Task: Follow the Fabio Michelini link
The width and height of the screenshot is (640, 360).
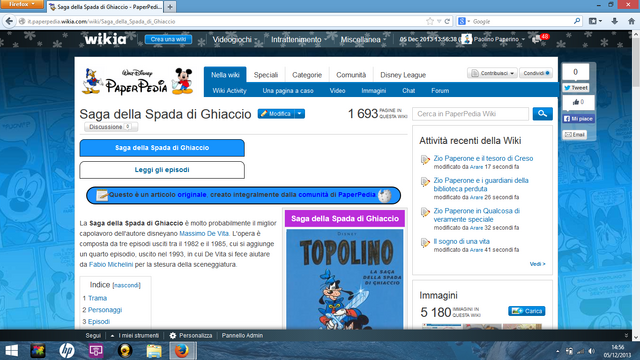Action: (111, 264)
